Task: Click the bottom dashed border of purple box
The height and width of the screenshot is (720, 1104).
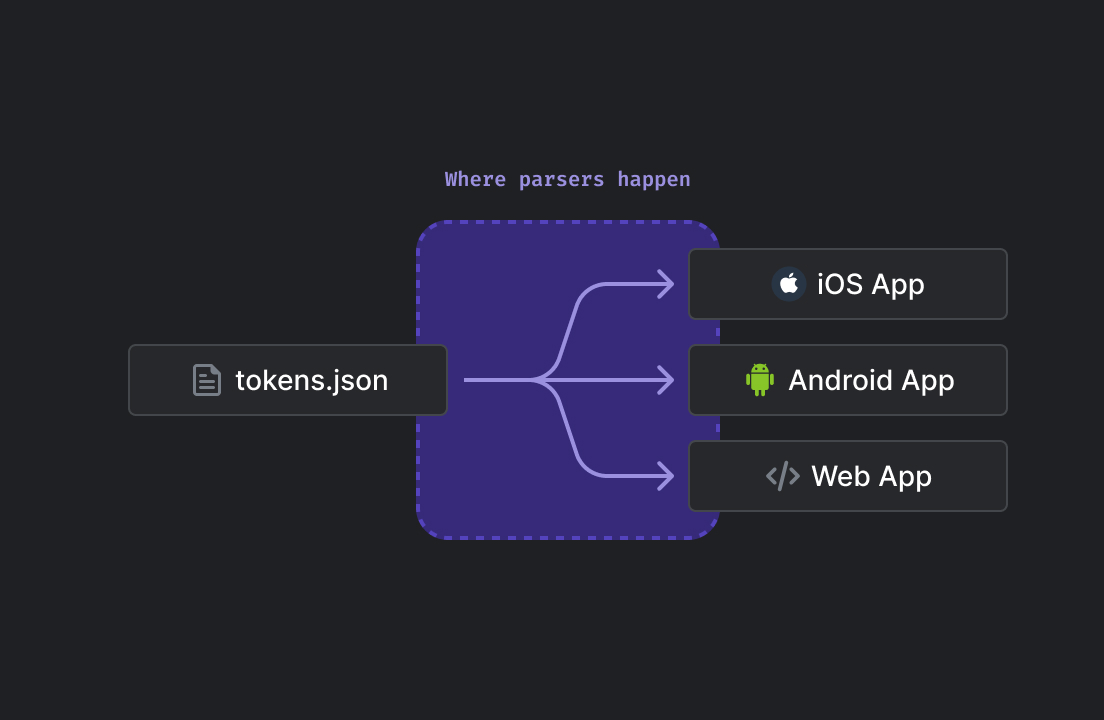Action: [x=567, y=538]
